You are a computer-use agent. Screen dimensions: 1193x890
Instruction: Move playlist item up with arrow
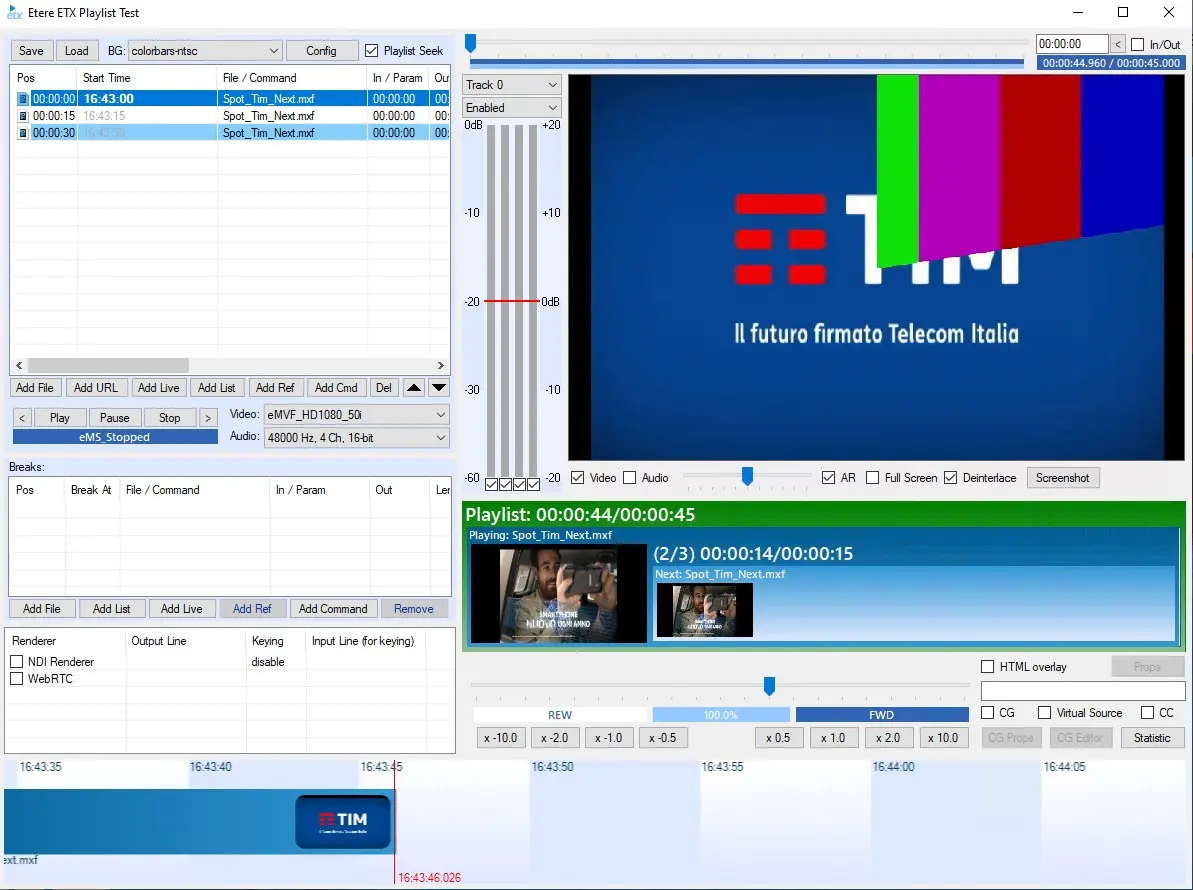point(414,388)
